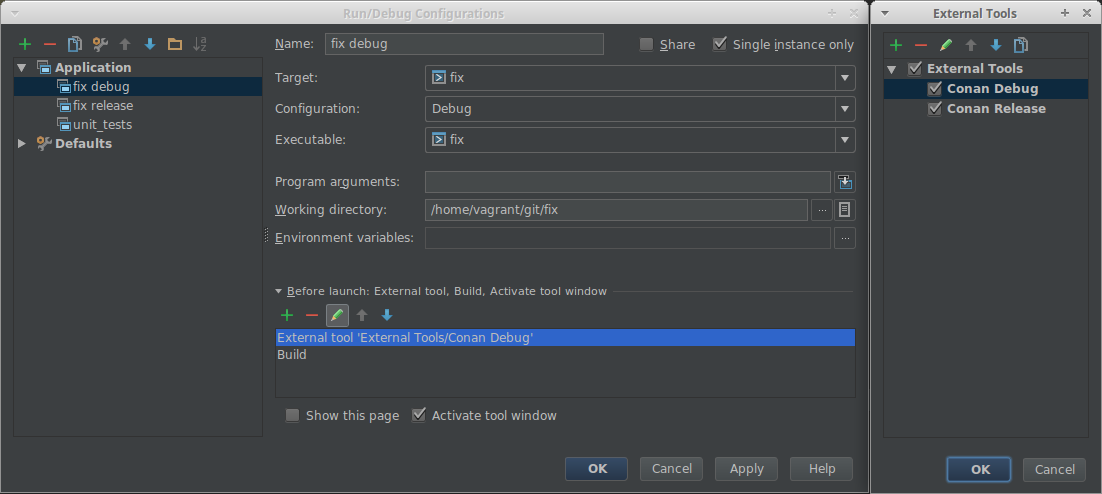
Task: Open the edit defaults wrench icon
Action: point(100,44)
